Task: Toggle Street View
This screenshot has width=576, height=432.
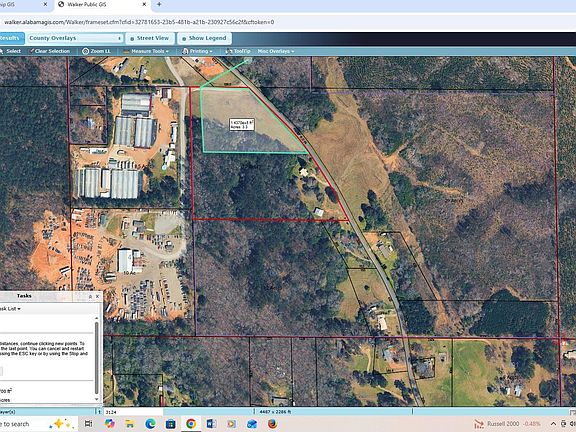Action: click(x=150, y=38)
